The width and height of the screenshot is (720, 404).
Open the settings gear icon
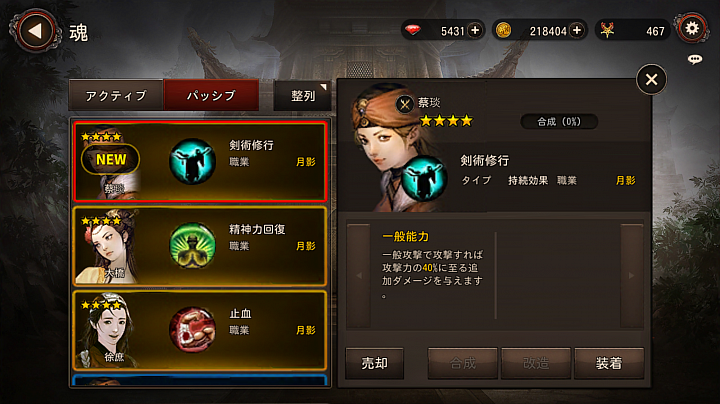click(x=692, y=28)
